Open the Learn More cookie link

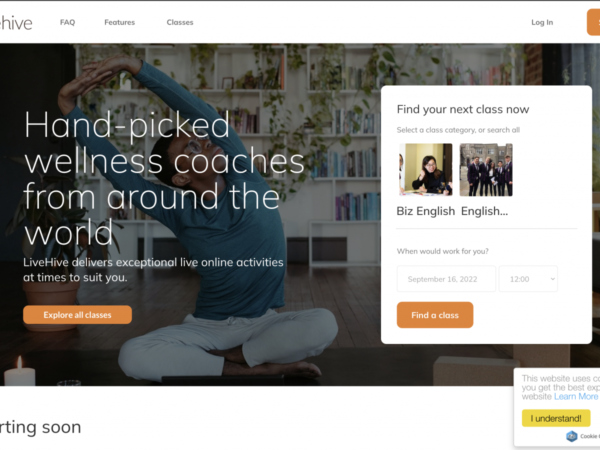click(x=576, y=396)
